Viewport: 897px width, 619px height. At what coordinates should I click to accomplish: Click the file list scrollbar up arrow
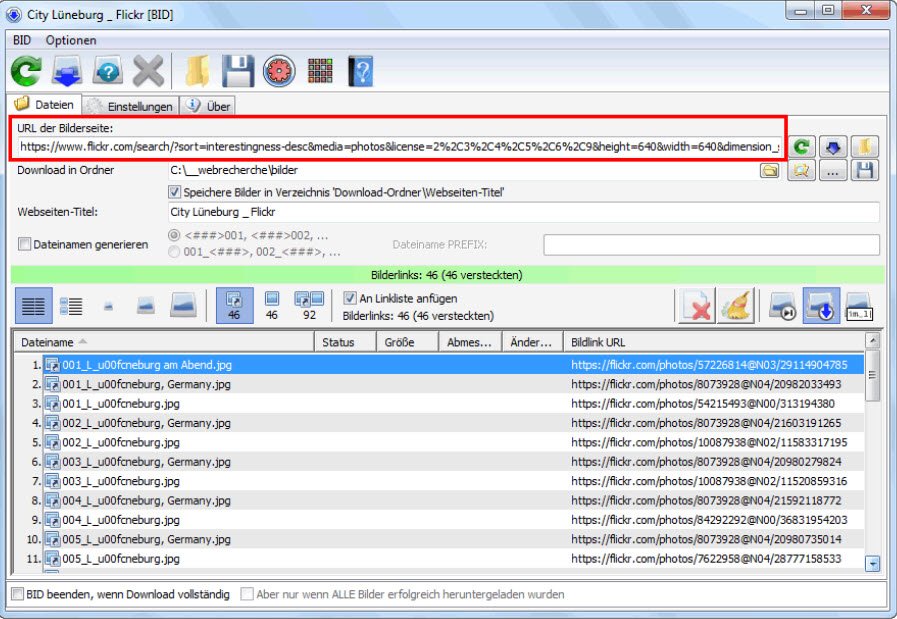click(x=872, y=341)
